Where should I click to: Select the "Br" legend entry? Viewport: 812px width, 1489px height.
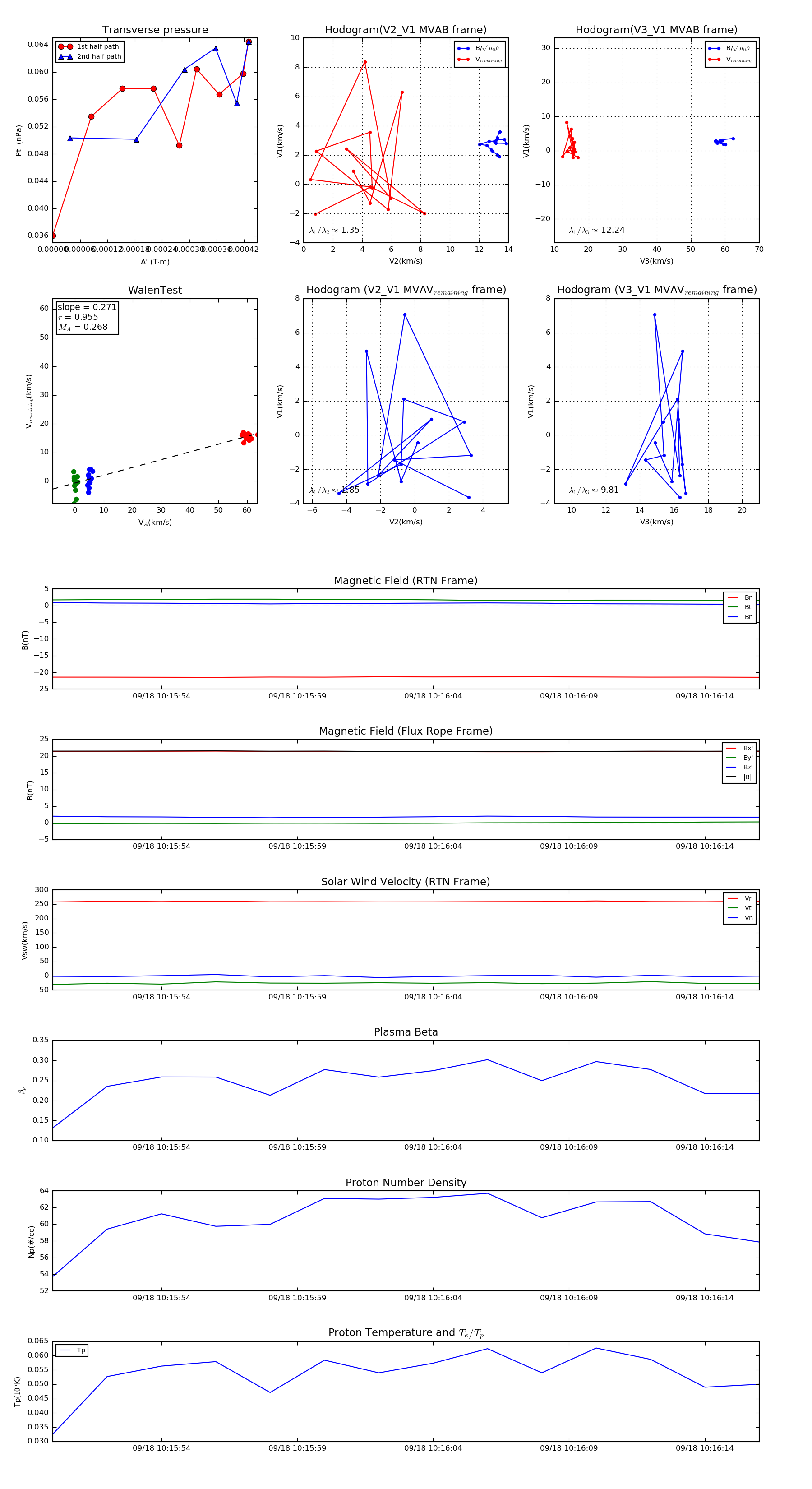[x=740, y=598]
